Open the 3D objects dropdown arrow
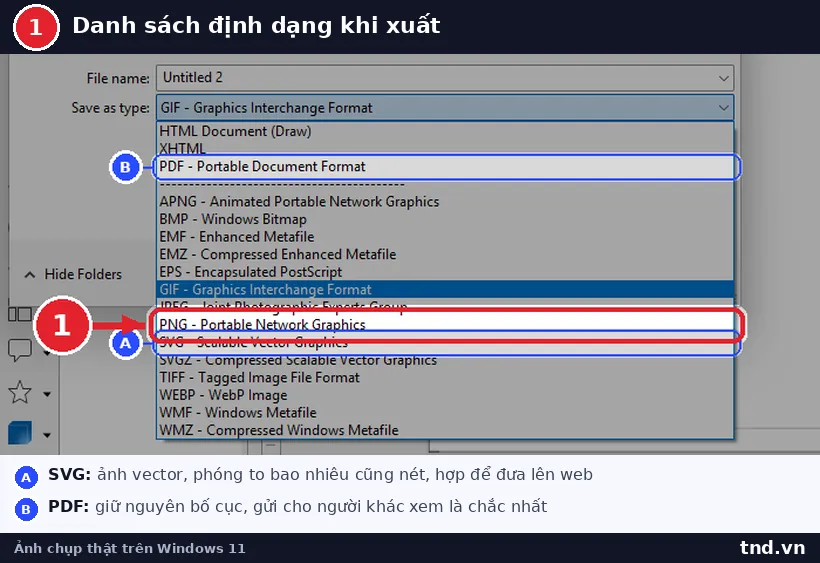Image resolution: width=820 pixels, height=563 pixels. point(47,435)
